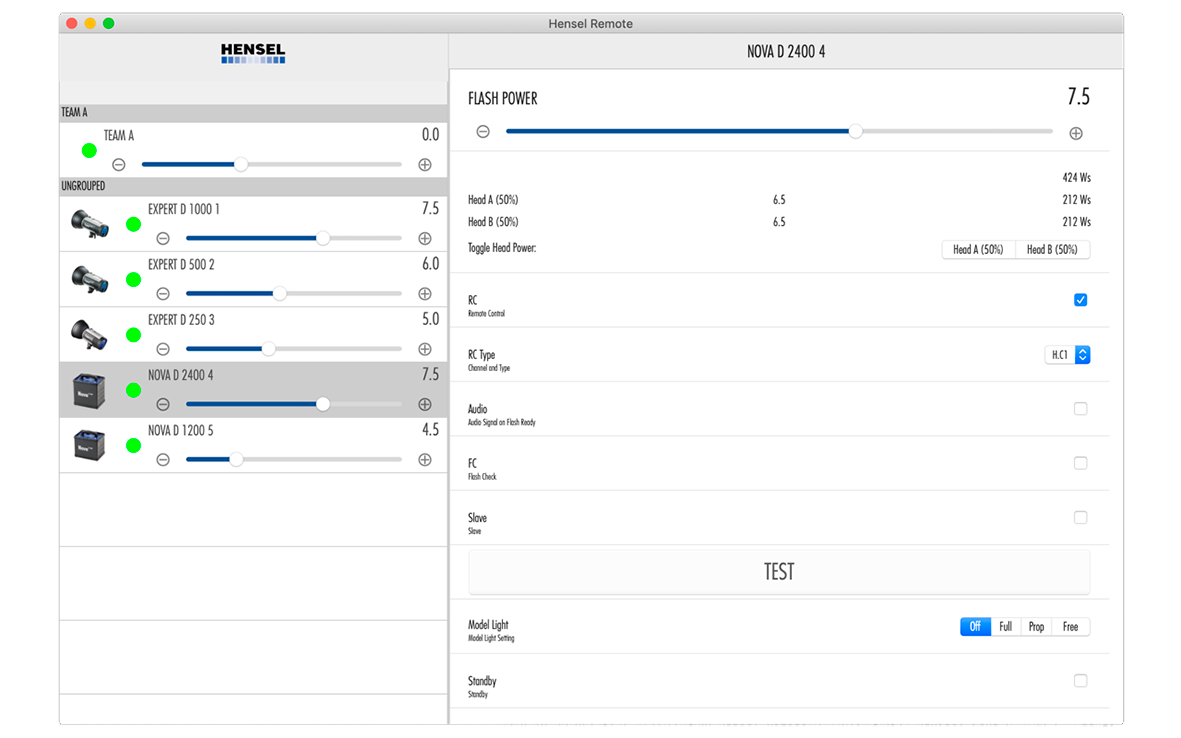Set Model Light to Full
The height and width of the screenshot is (738, 1181).
coord(1005,627)
